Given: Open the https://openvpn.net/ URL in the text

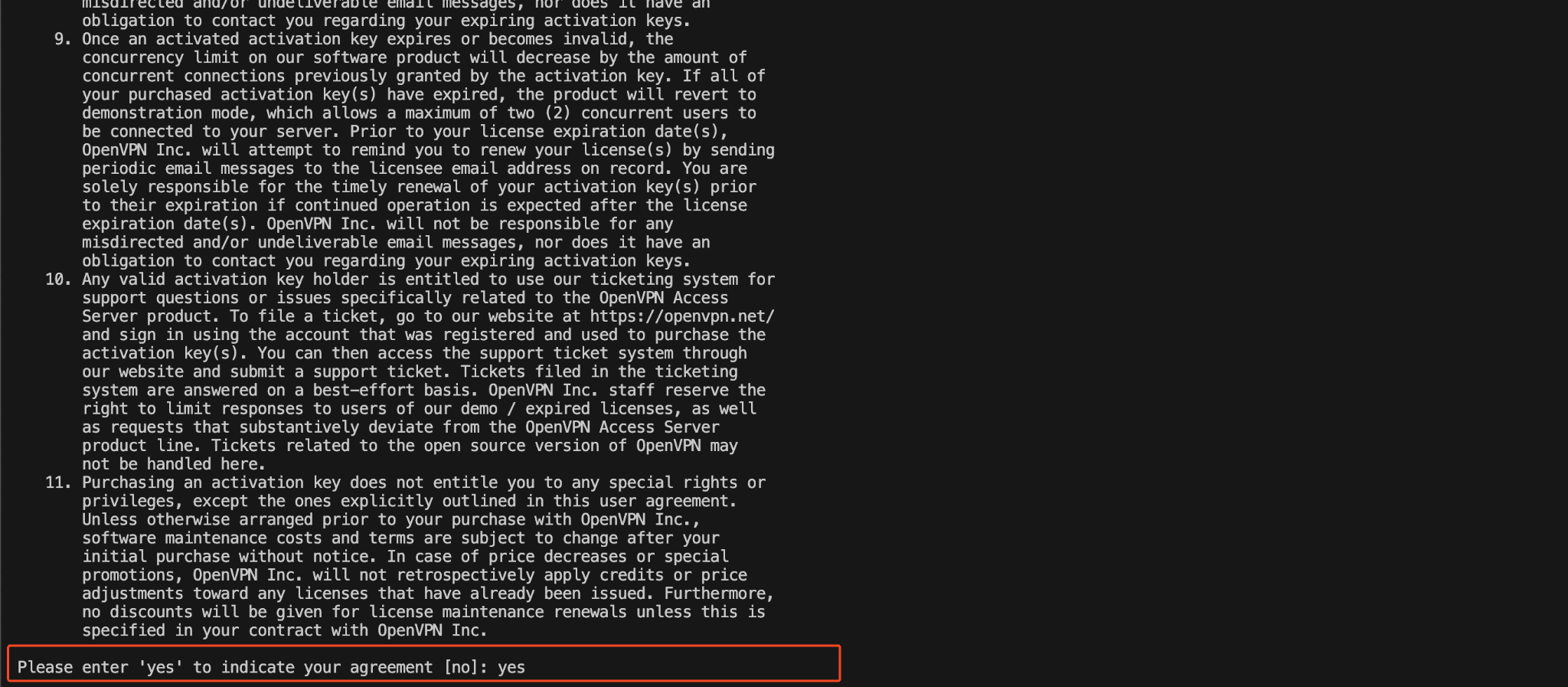Looking at the screenshot, I should coord(682,316).
